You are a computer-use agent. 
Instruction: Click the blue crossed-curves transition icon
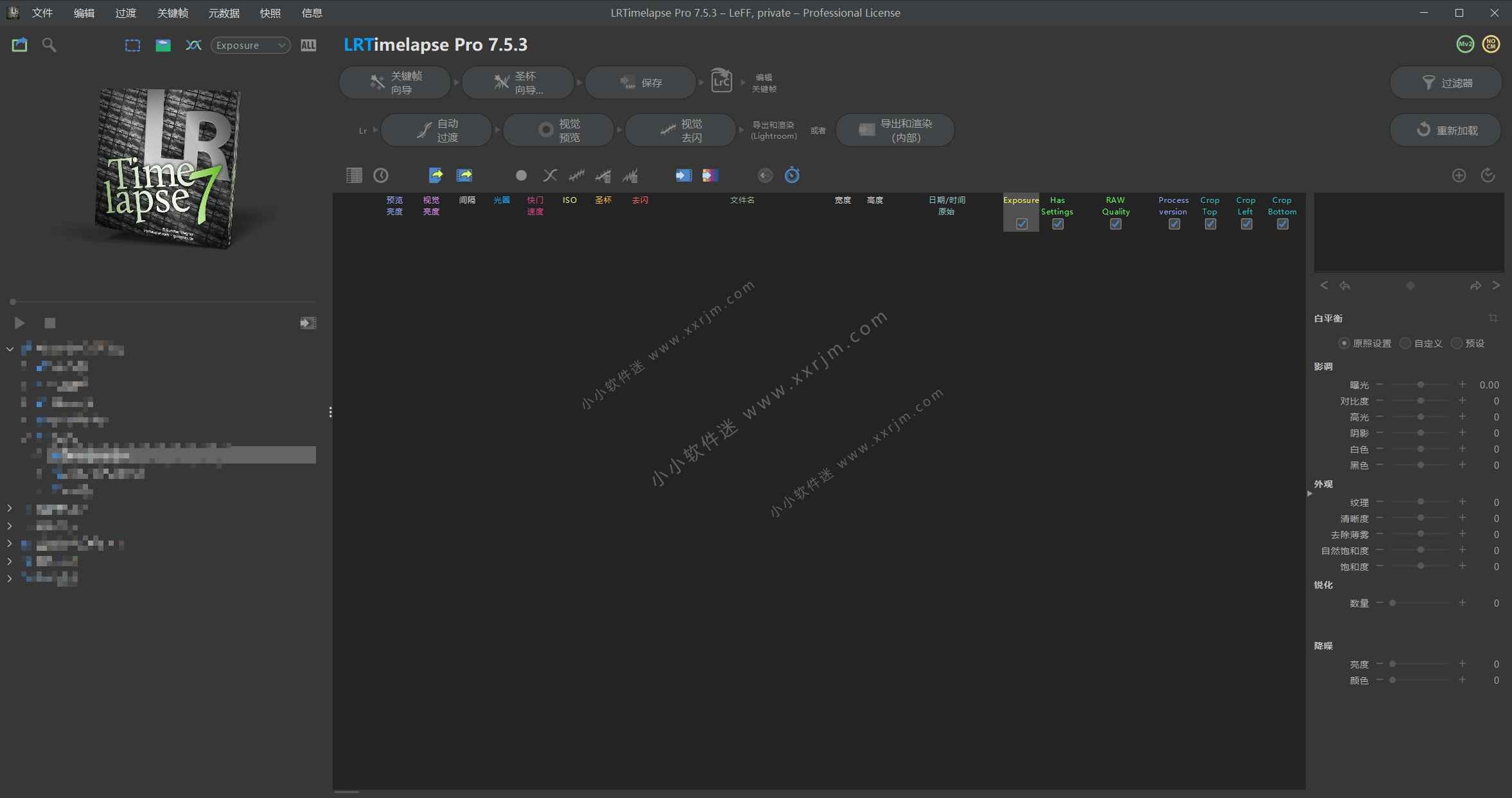click(193, 45)
